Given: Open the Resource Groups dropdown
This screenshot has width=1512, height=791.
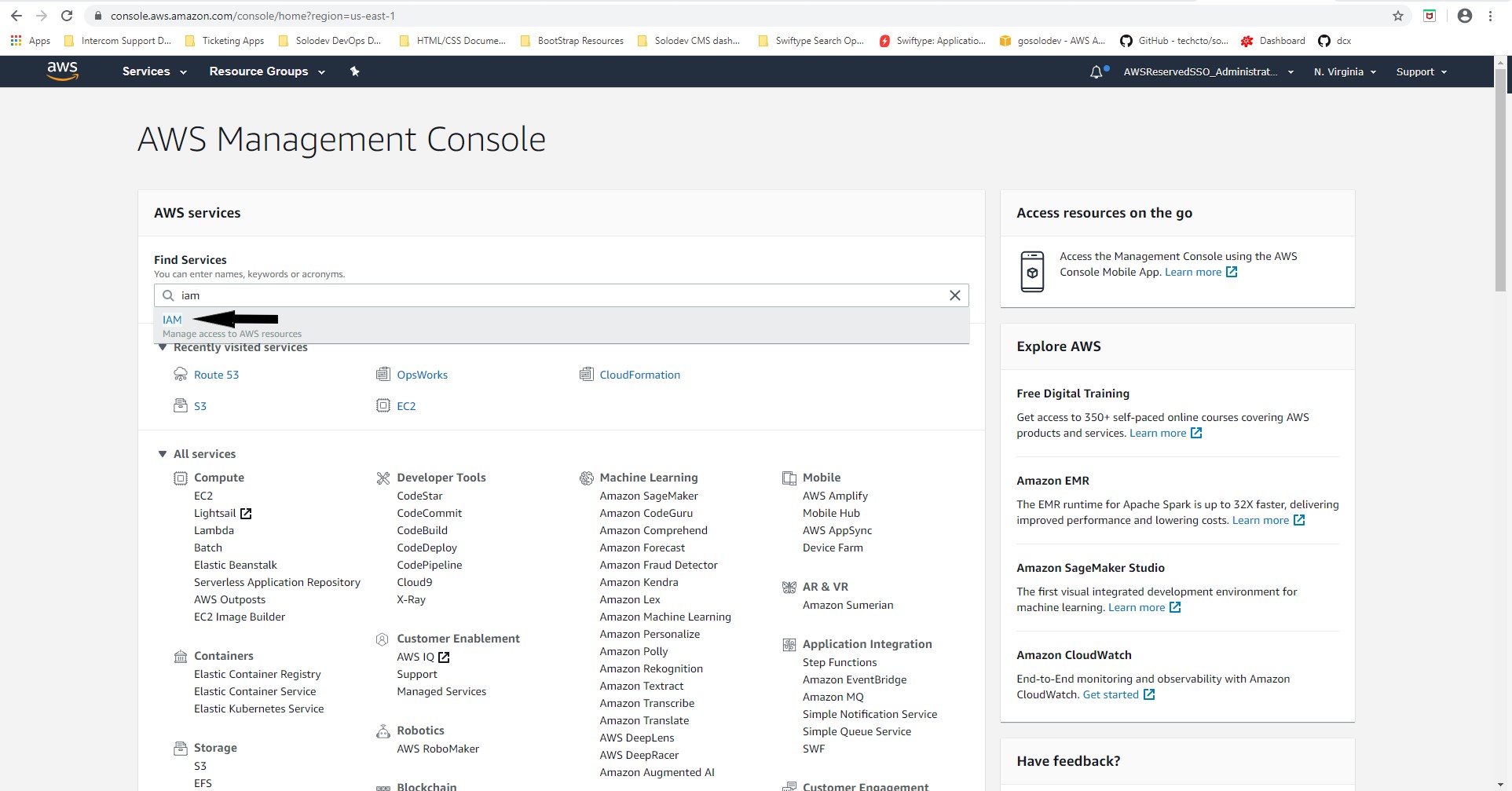Looking at the screenshot, I should pos(267,71).
